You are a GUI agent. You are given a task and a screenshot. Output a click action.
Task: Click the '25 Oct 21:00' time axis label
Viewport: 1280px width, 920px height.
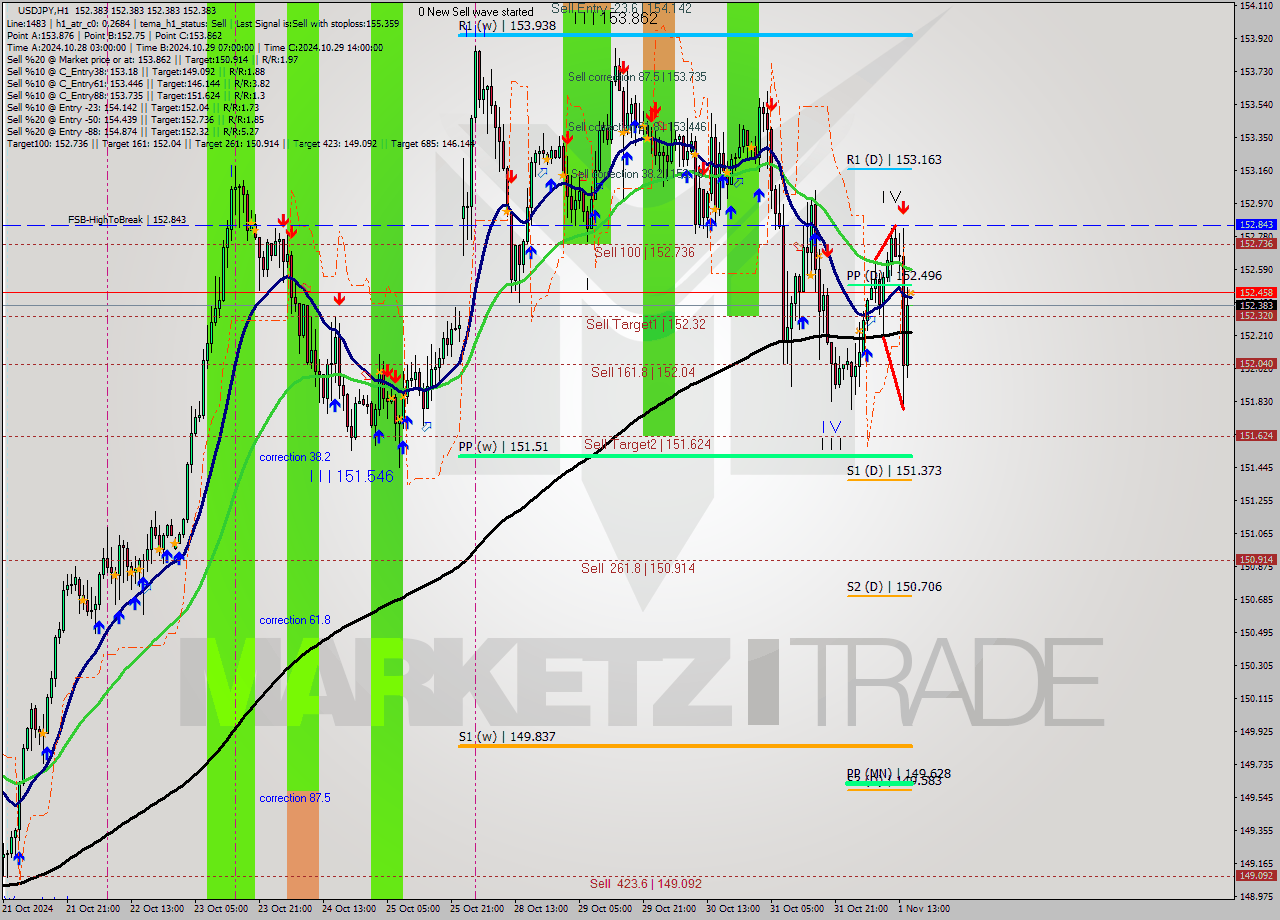coord(475,909)
